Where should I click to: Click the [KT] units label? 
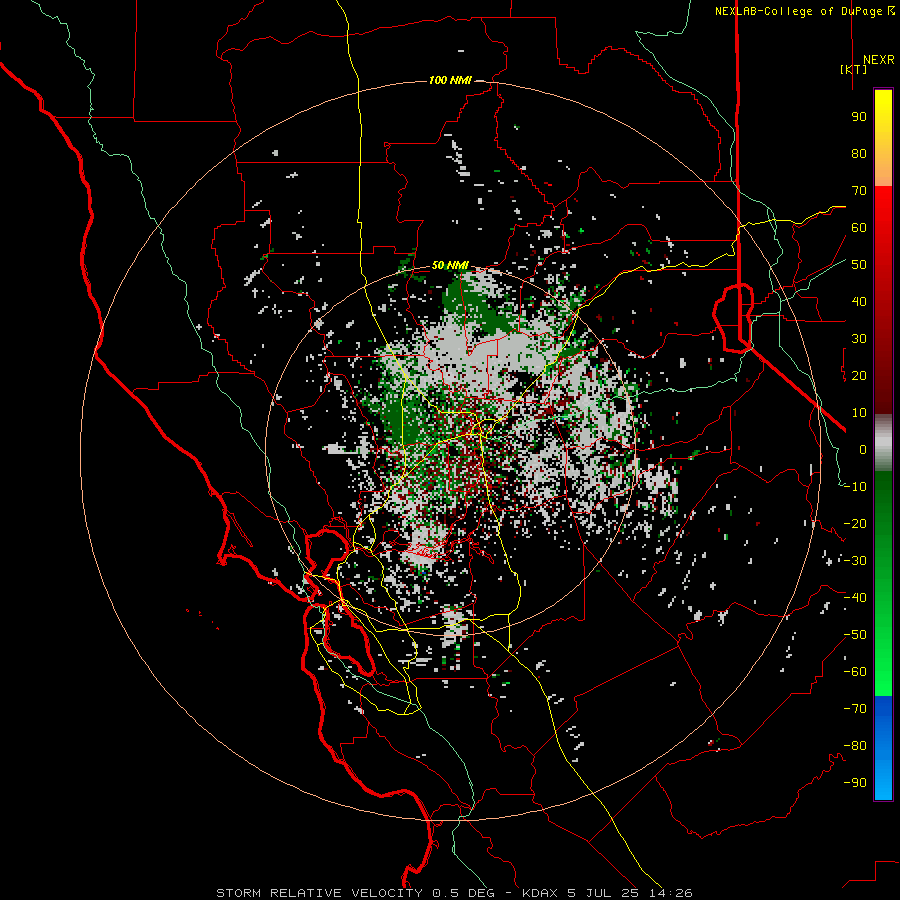[x=854, y=69]
